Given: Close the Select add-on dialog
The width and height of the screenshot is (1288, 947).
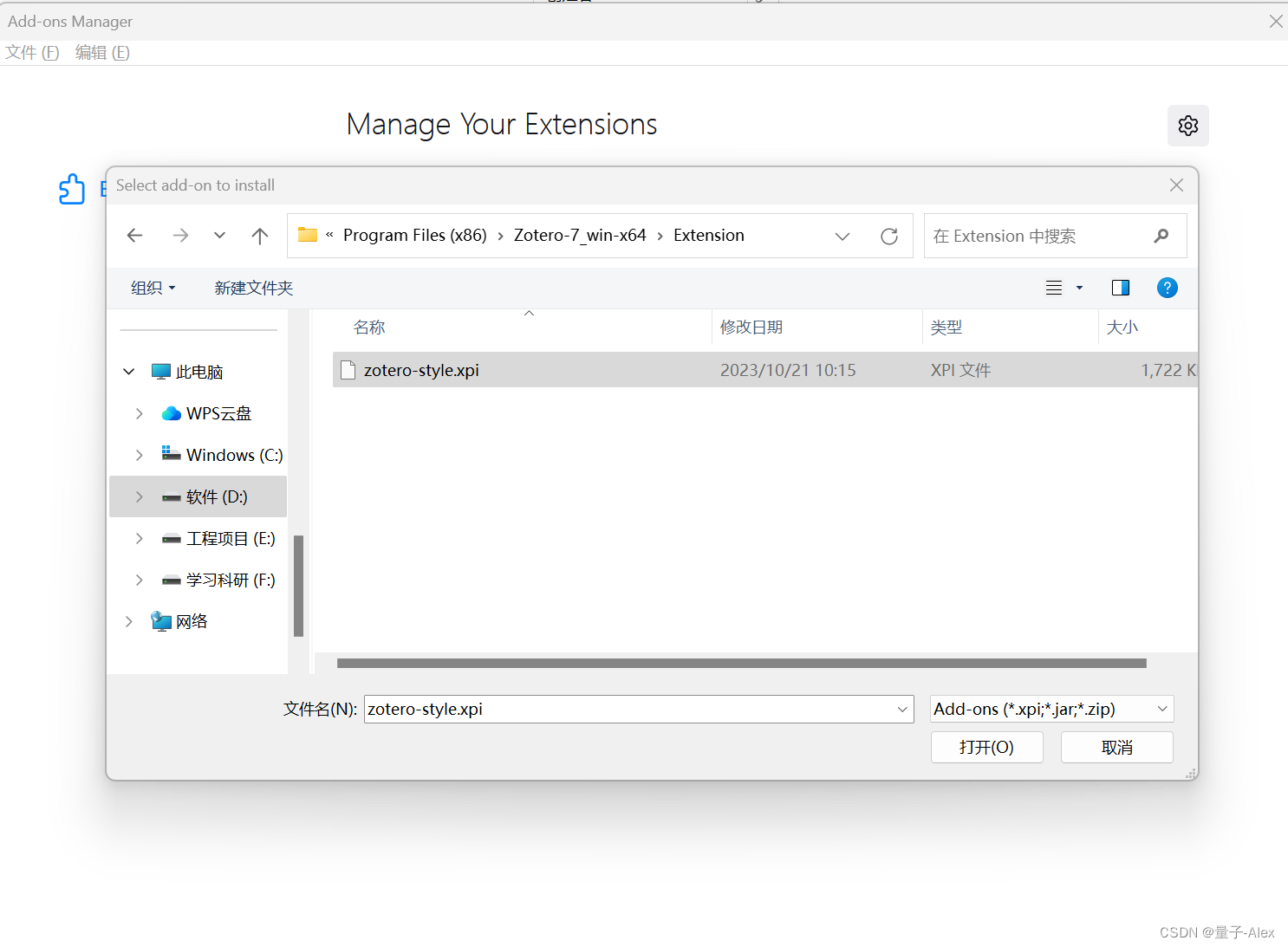Looking at the screenshot, I should [1176, 185].
